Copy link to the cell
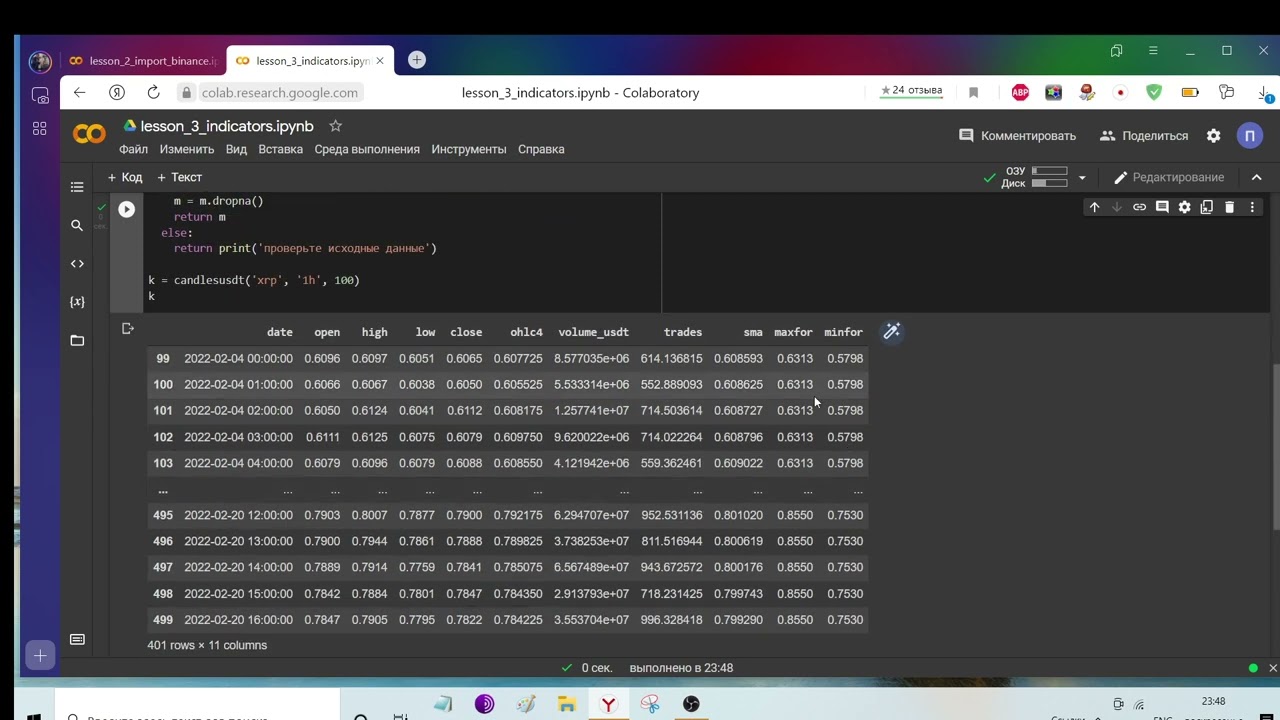 (x=1139, y=207)
